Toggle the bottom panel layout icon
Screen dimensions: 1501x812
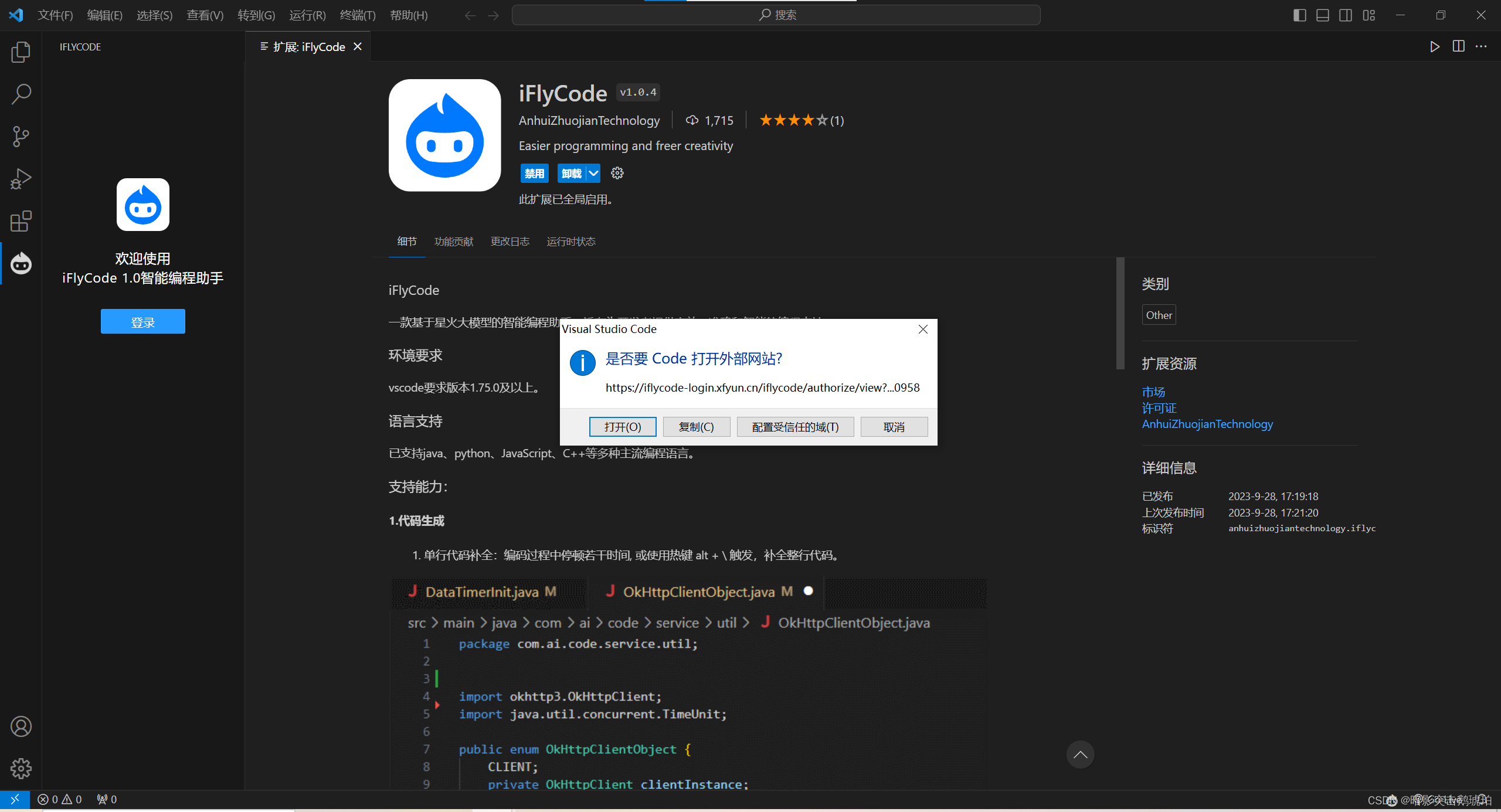(x=1322, y=15)
